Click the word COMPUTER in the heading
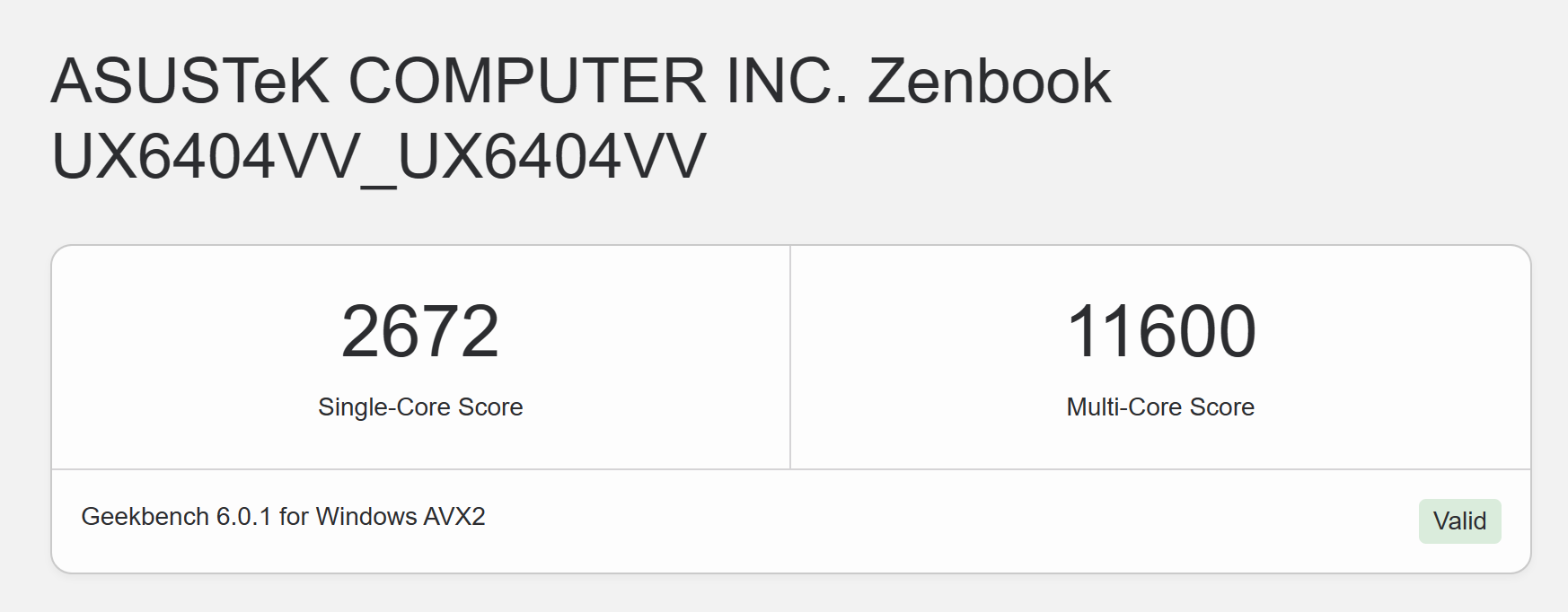This screenshot has width=1568, height=612. pyautogui.click(x=526, y=82)
